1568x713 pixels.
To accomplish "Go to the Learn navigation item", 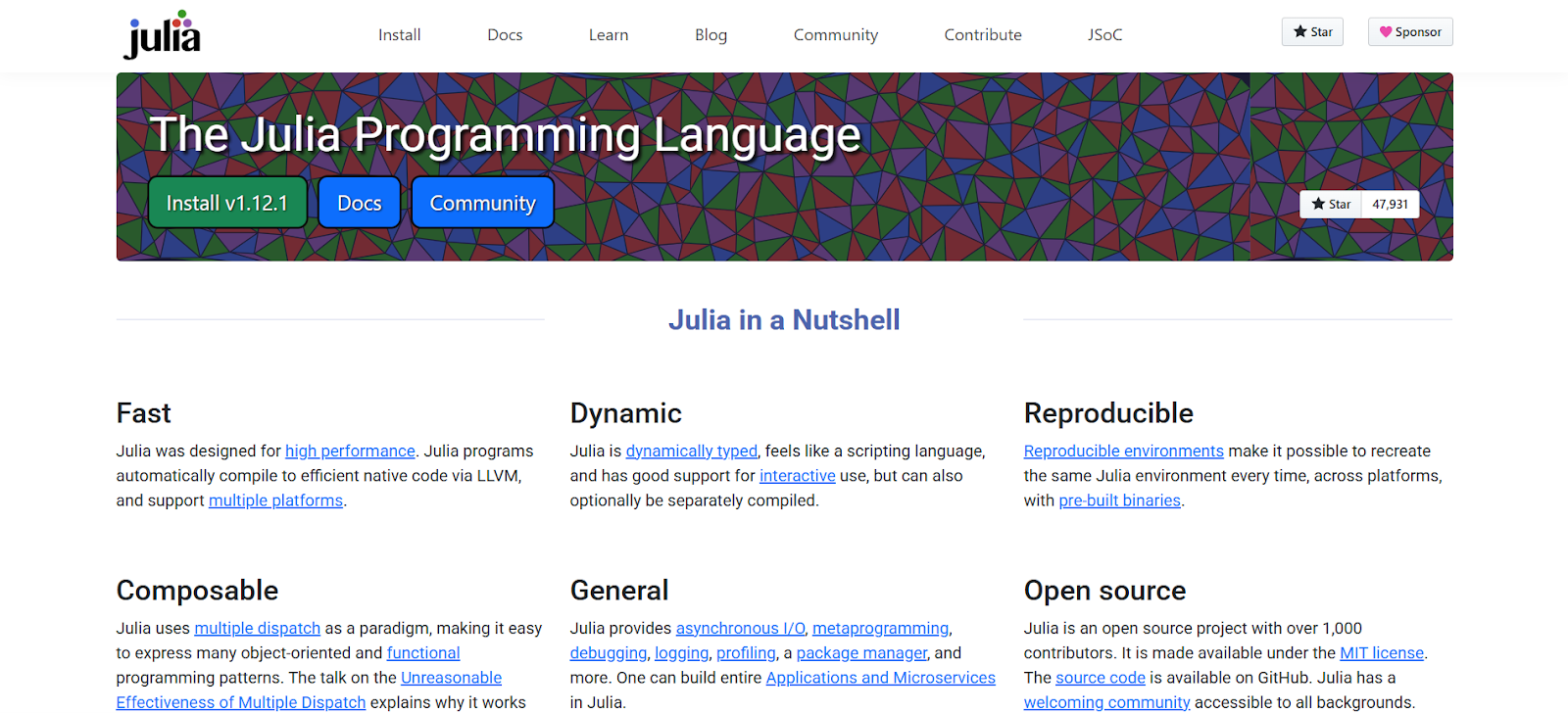I will coord(609,35).
